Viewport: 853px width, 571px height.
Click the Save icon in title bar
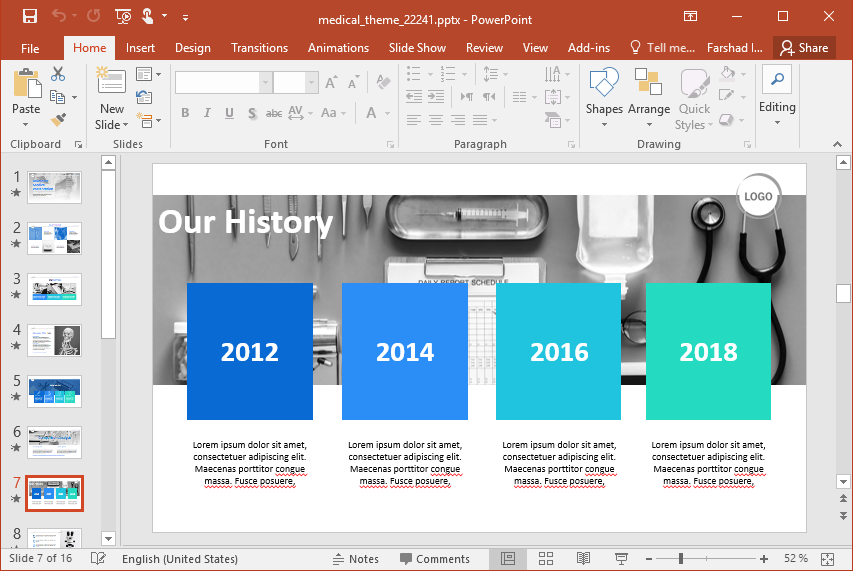point(29,17)
